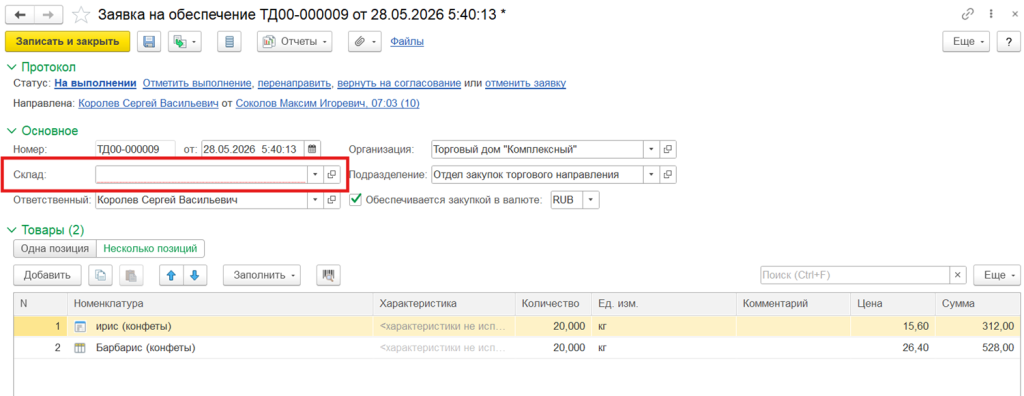Click the На выполнении status link

[95, 84]
